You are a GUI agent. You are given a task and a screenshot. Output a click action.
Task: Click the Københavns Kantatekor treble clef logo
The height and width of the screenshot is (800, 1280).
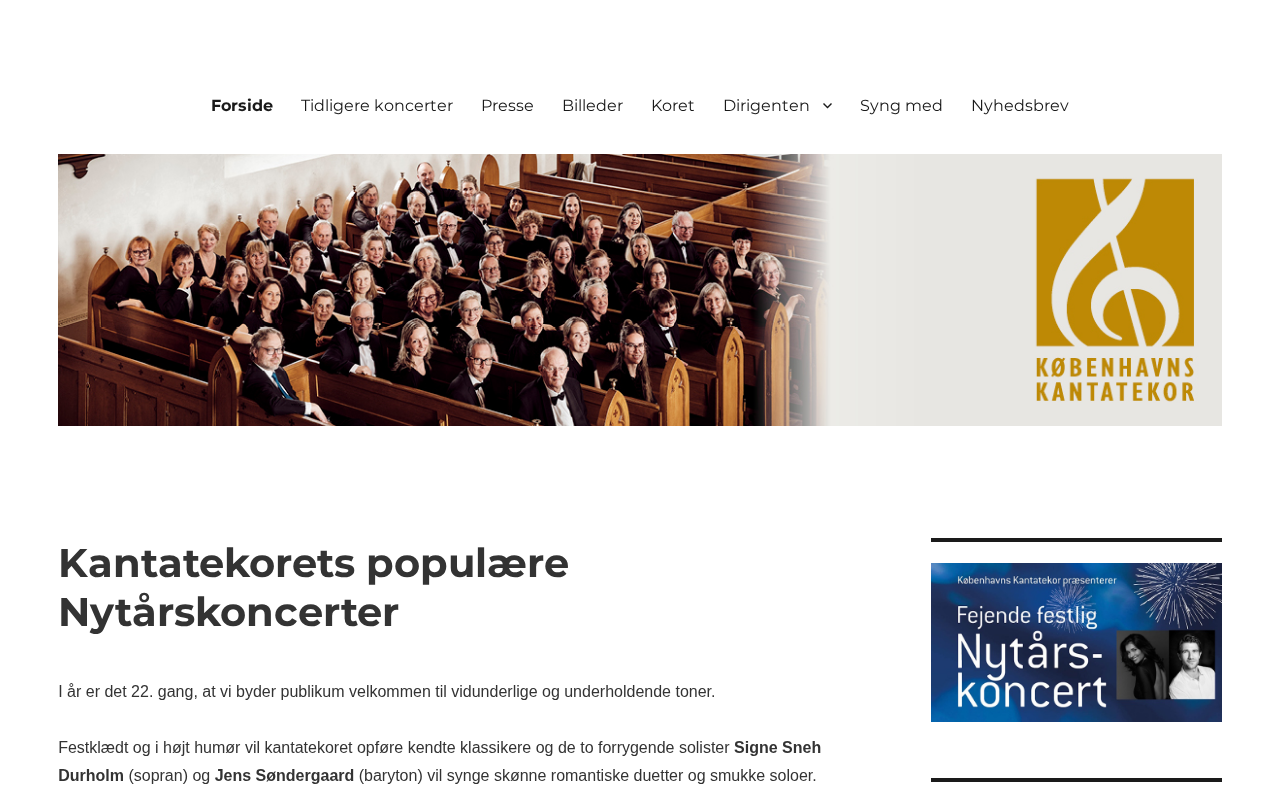pyautogui.click(x=1115, y=263)
